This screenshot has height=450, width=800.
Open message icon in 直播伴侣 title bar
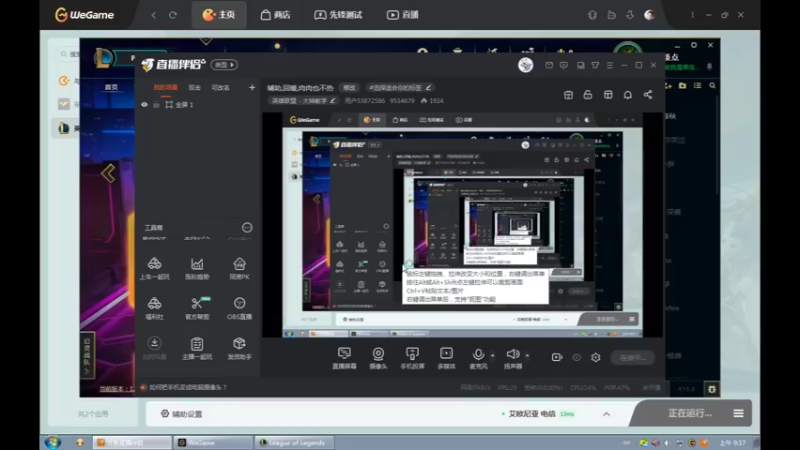pyautogui.click(x=549, y=65)
